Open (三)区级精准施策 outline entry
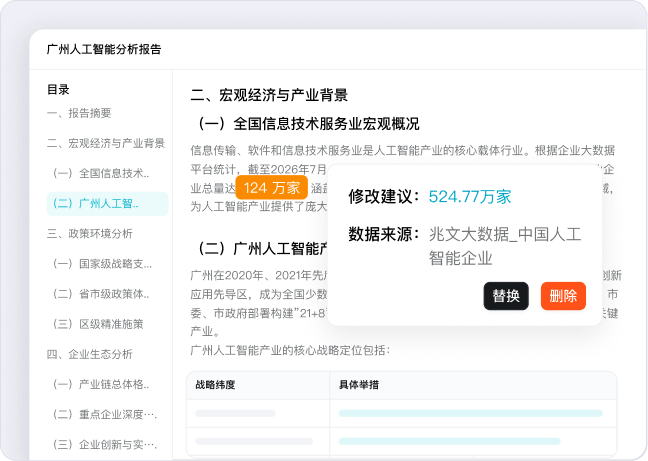The height and width of the screenshot is (461, 648). point(98,324)
